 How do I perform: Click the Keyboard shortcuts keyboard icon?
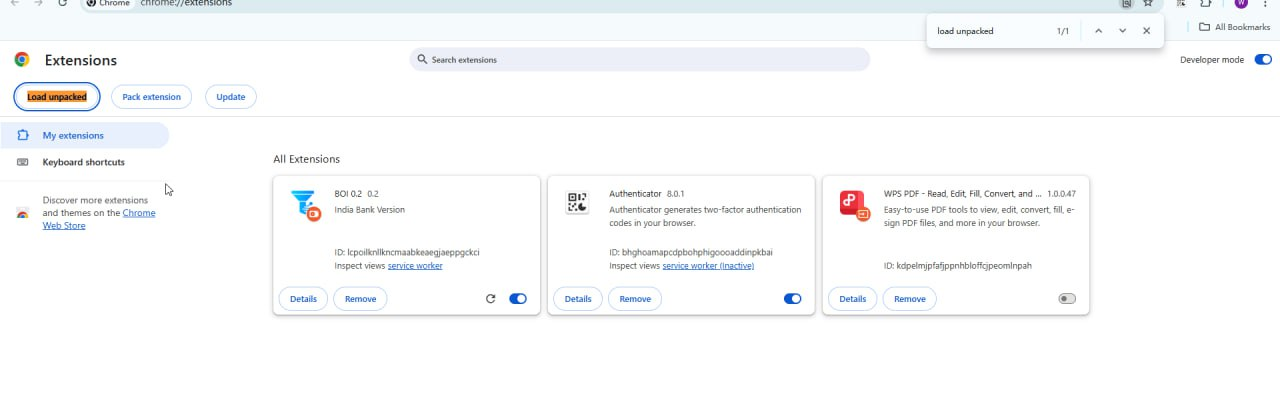pyautogui.click(x=23, y=162)
